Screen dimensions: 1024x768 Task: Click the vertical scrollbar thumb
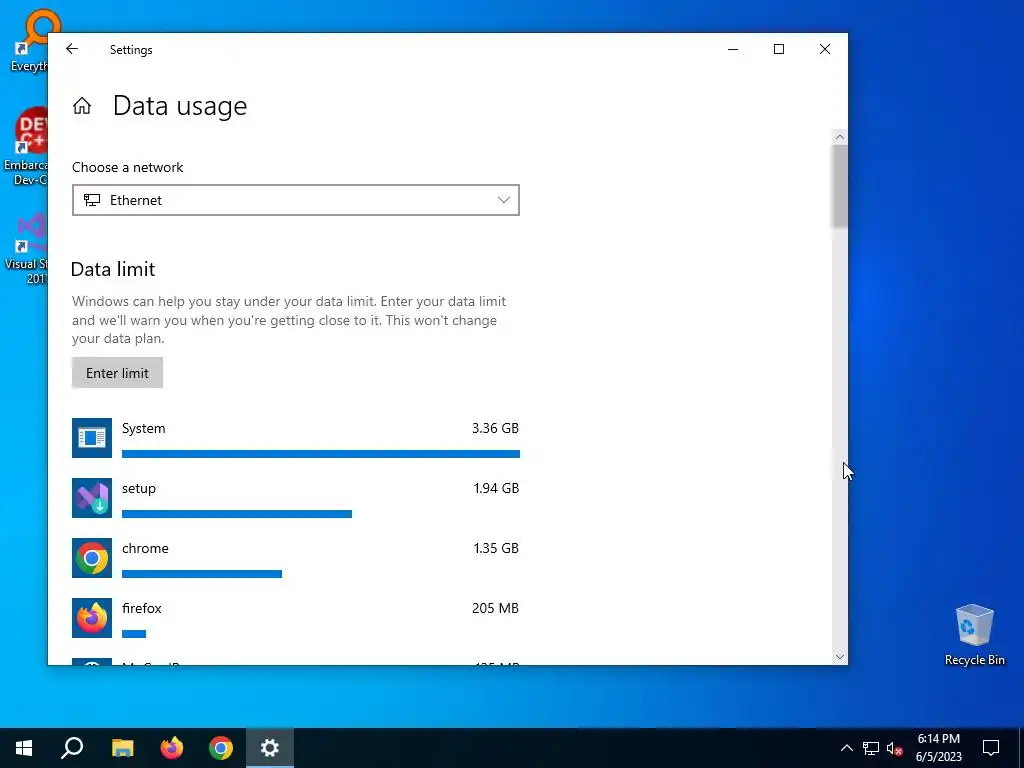tap(840, 187)
